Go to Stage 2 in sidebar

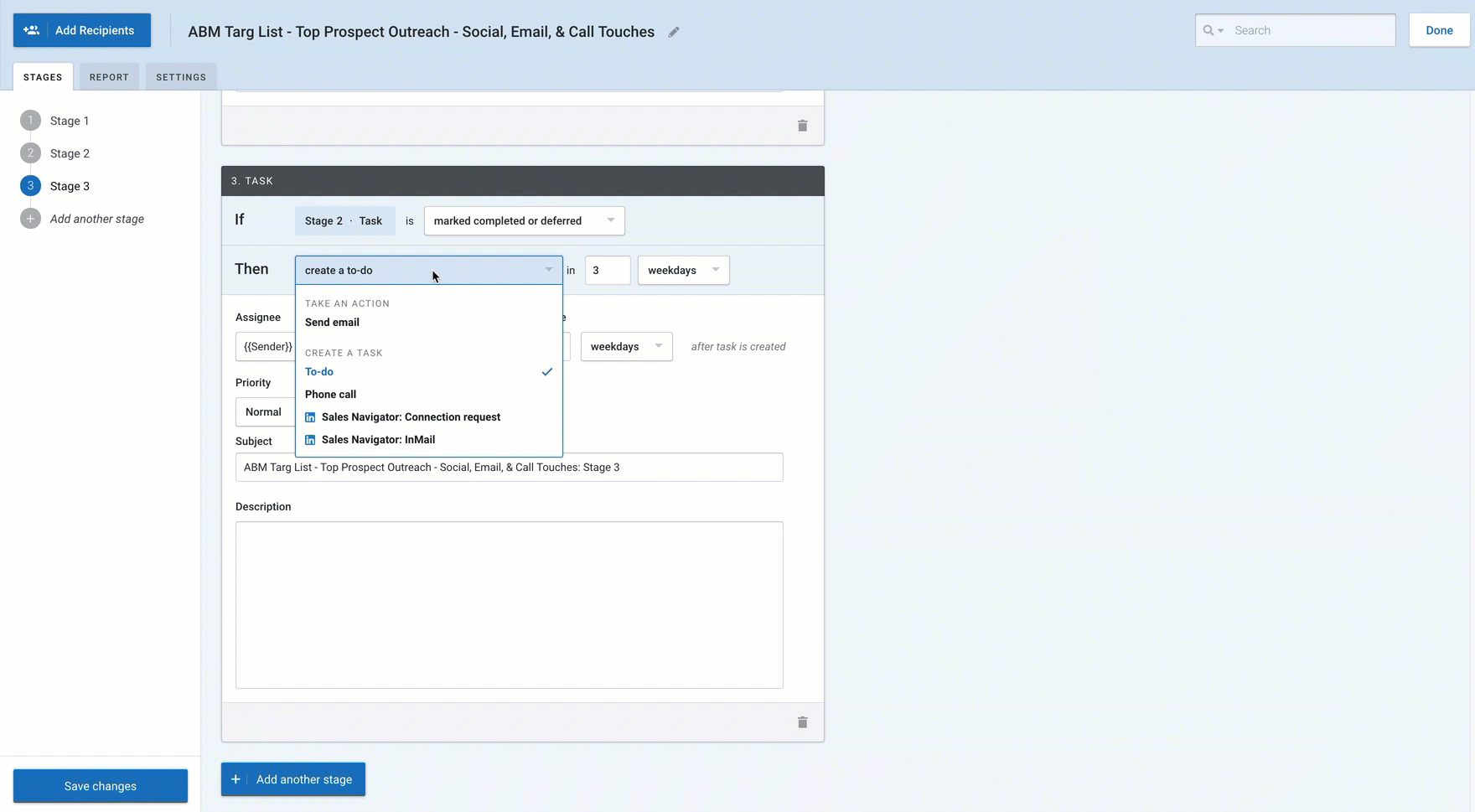70,153
